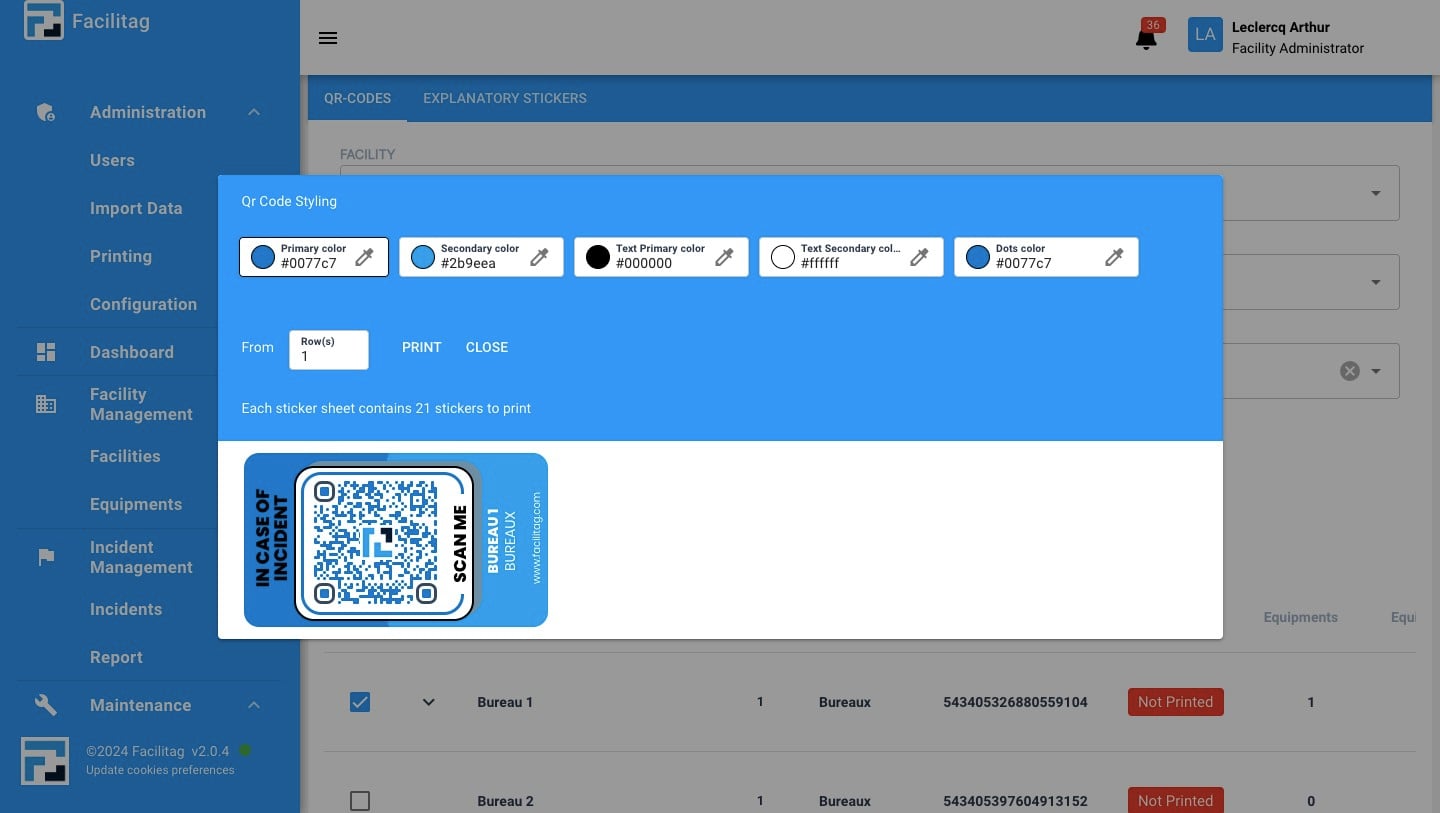Click the Secondary color hex value #2b9eea
The image size is (1440, 813).
coord(468,263)
